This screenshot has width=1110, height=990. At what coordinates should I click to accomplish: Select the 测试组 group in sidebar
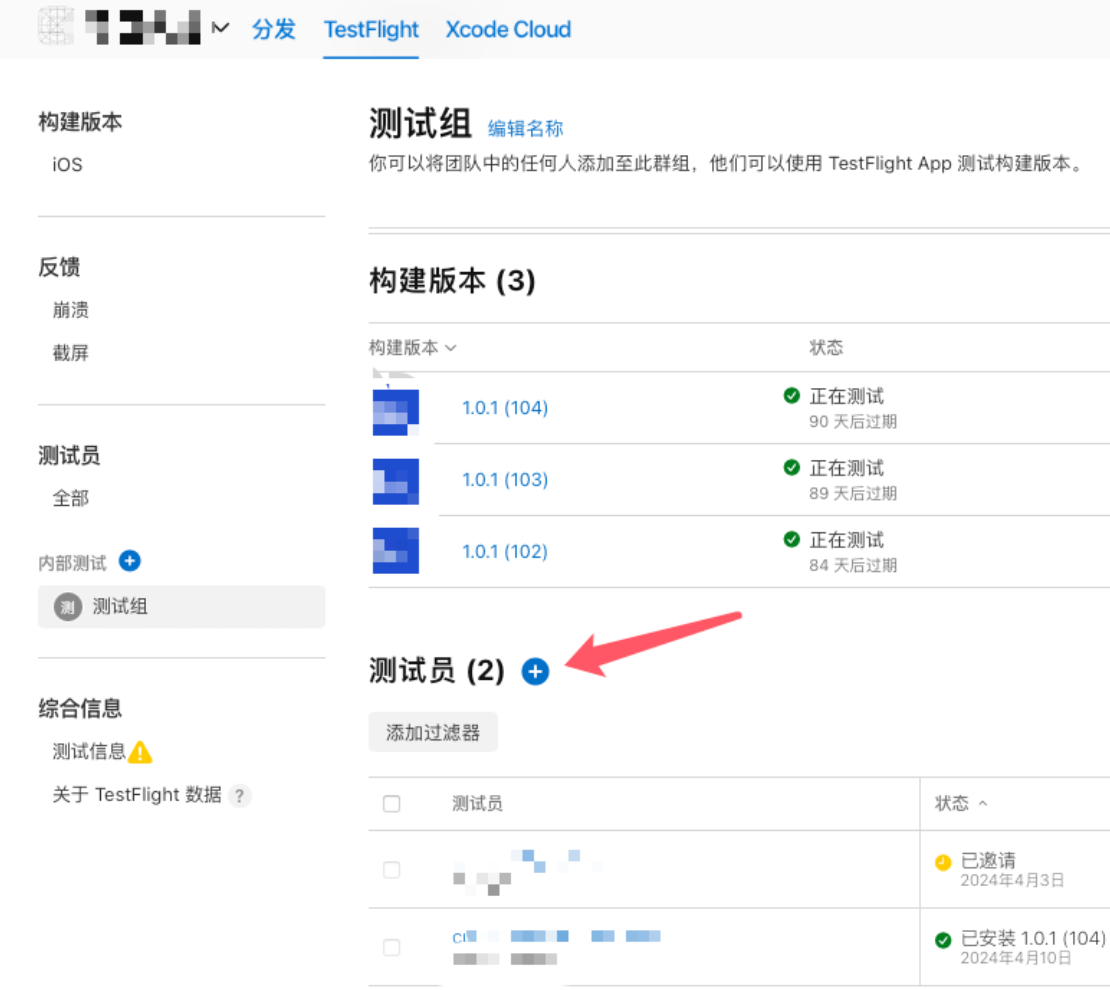181,607
